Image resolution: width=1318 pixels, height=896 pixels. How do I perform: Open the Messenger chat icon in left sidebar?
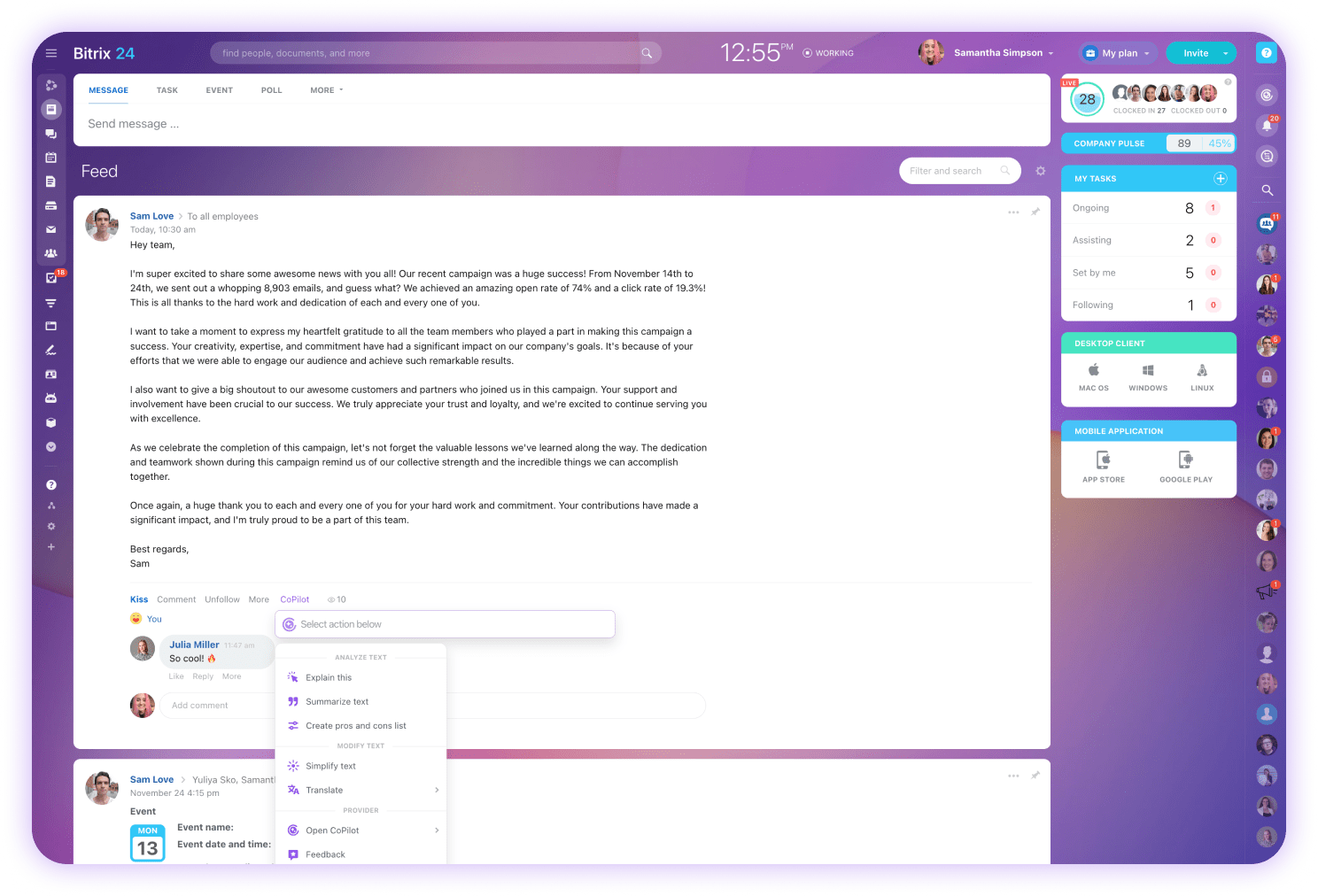50,134
